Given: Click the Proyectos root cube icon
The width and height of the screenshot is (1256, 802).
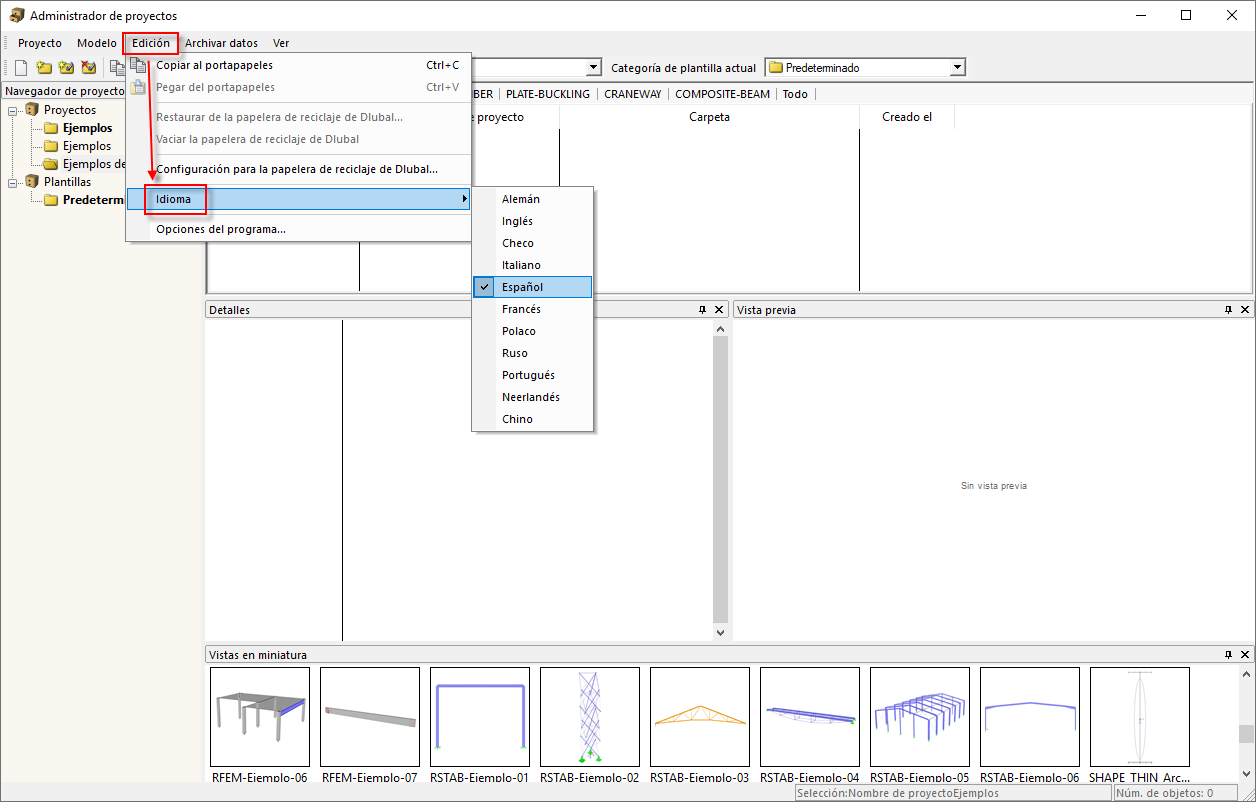Looking at the screenshot, I should (32, 110).
